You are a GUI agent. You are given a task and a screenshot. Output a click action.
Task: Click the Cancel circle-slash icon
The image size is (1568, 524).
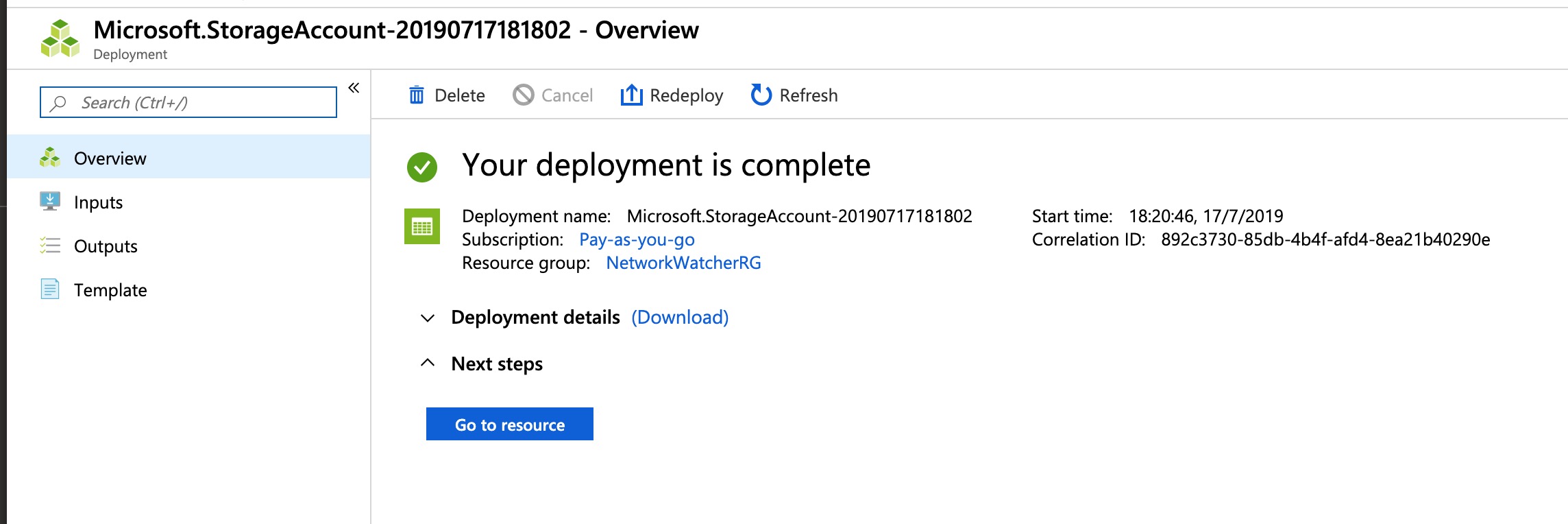pos(524,95)
